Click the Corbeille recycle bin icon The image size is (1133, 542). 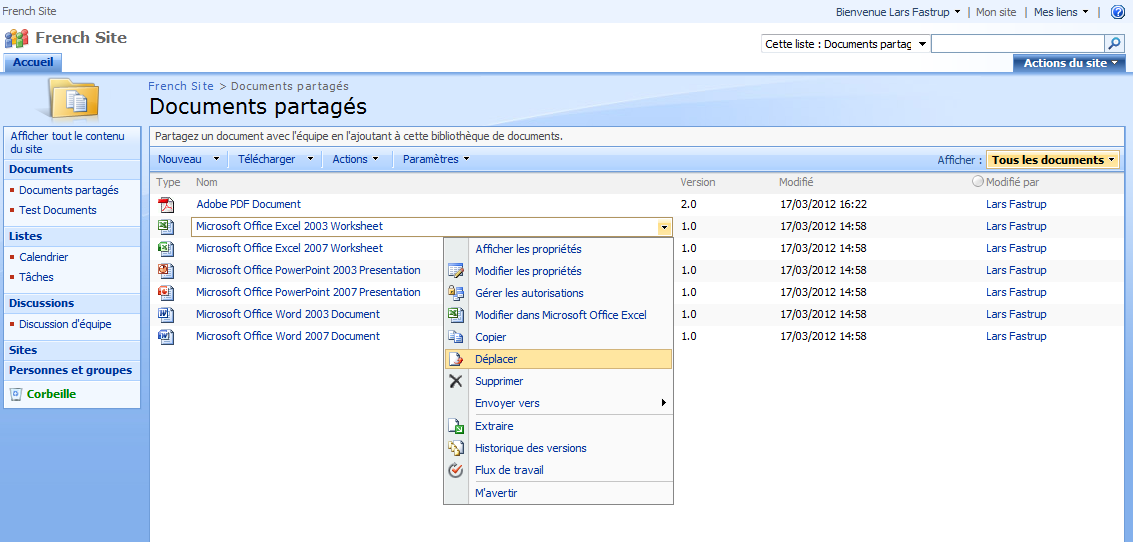coord(16,395)
